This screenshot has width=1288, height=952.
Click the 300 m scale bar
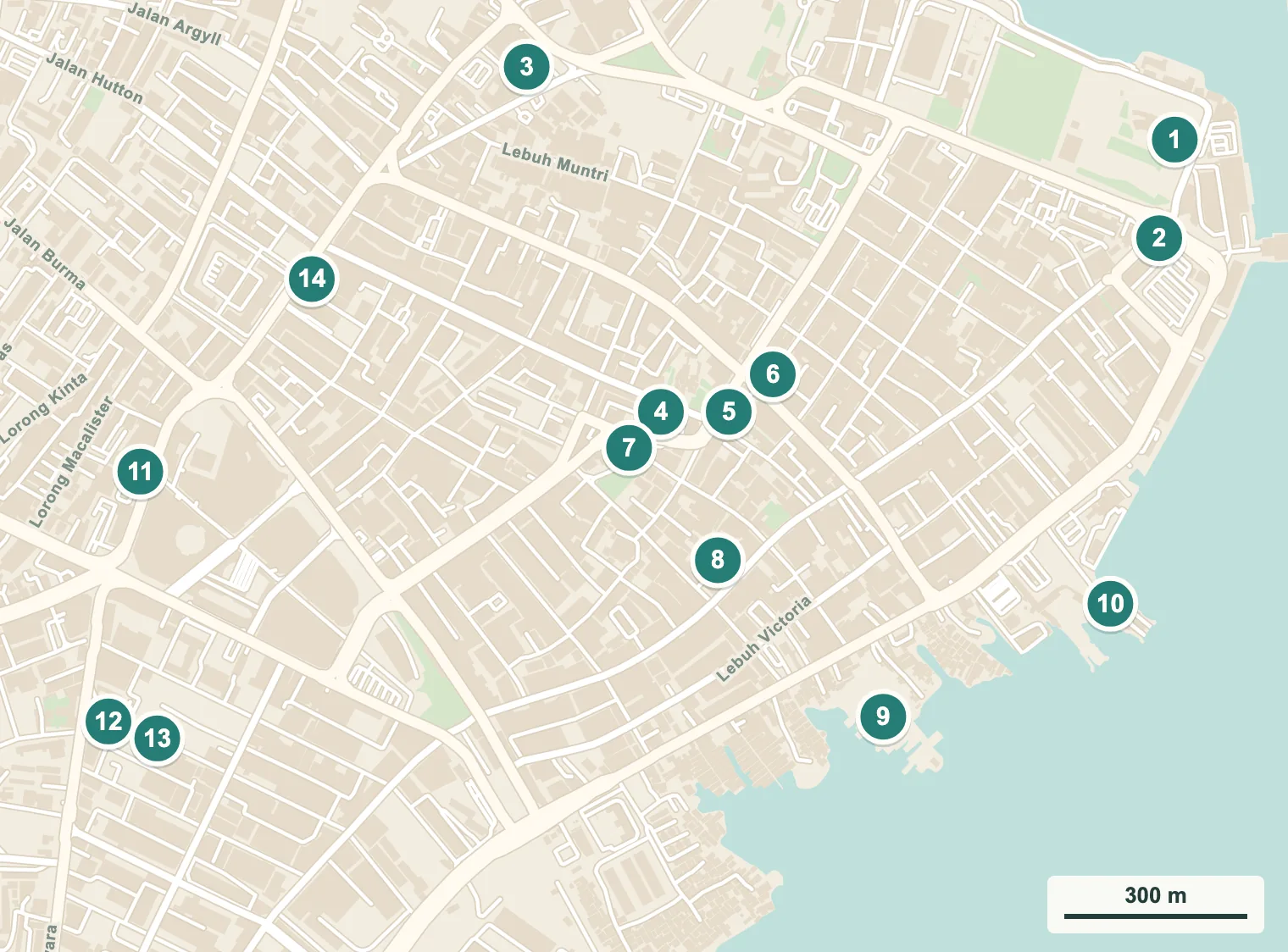[1156, 905]
